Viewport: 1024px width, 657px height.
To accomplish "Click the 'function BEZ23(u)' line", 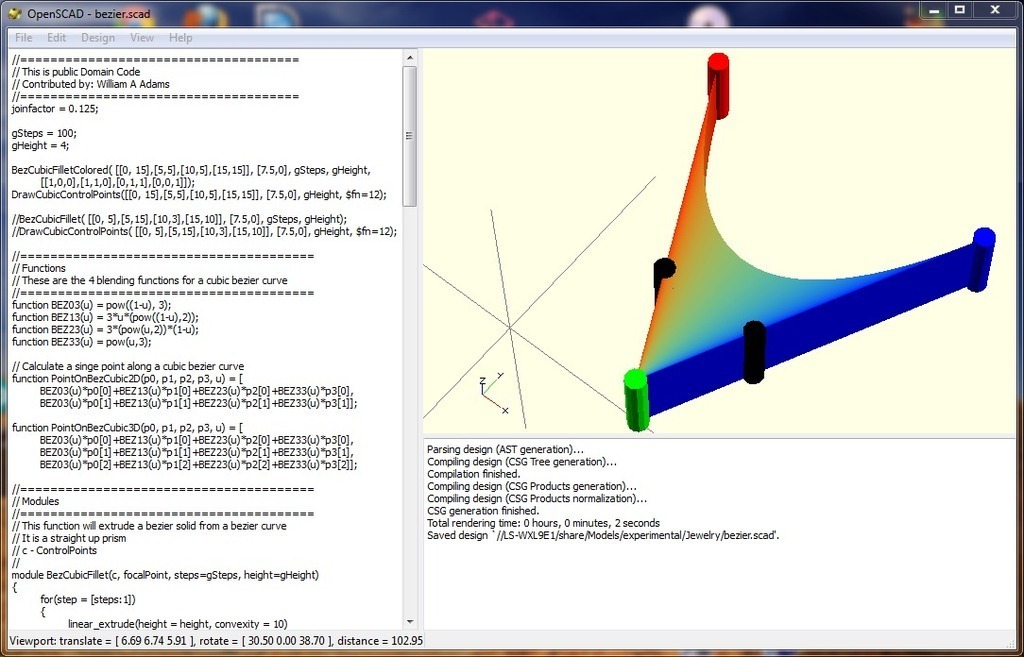I will click(105, 330).
